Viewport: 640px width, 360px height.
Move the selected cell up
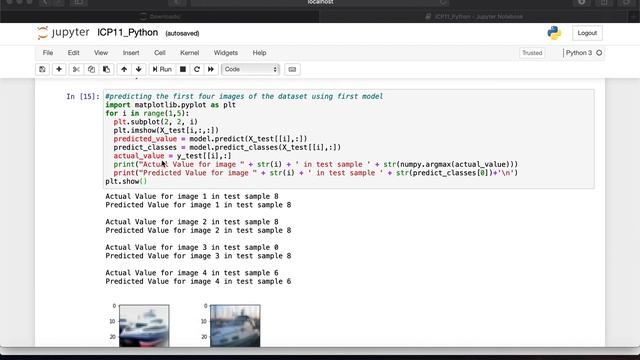point(124,69)
